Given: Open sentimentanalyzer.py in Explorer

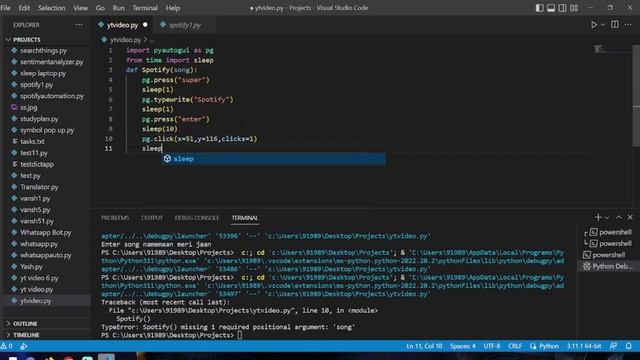Looking at the screenshot, I should pyautogui.click(x=51, y=62).
